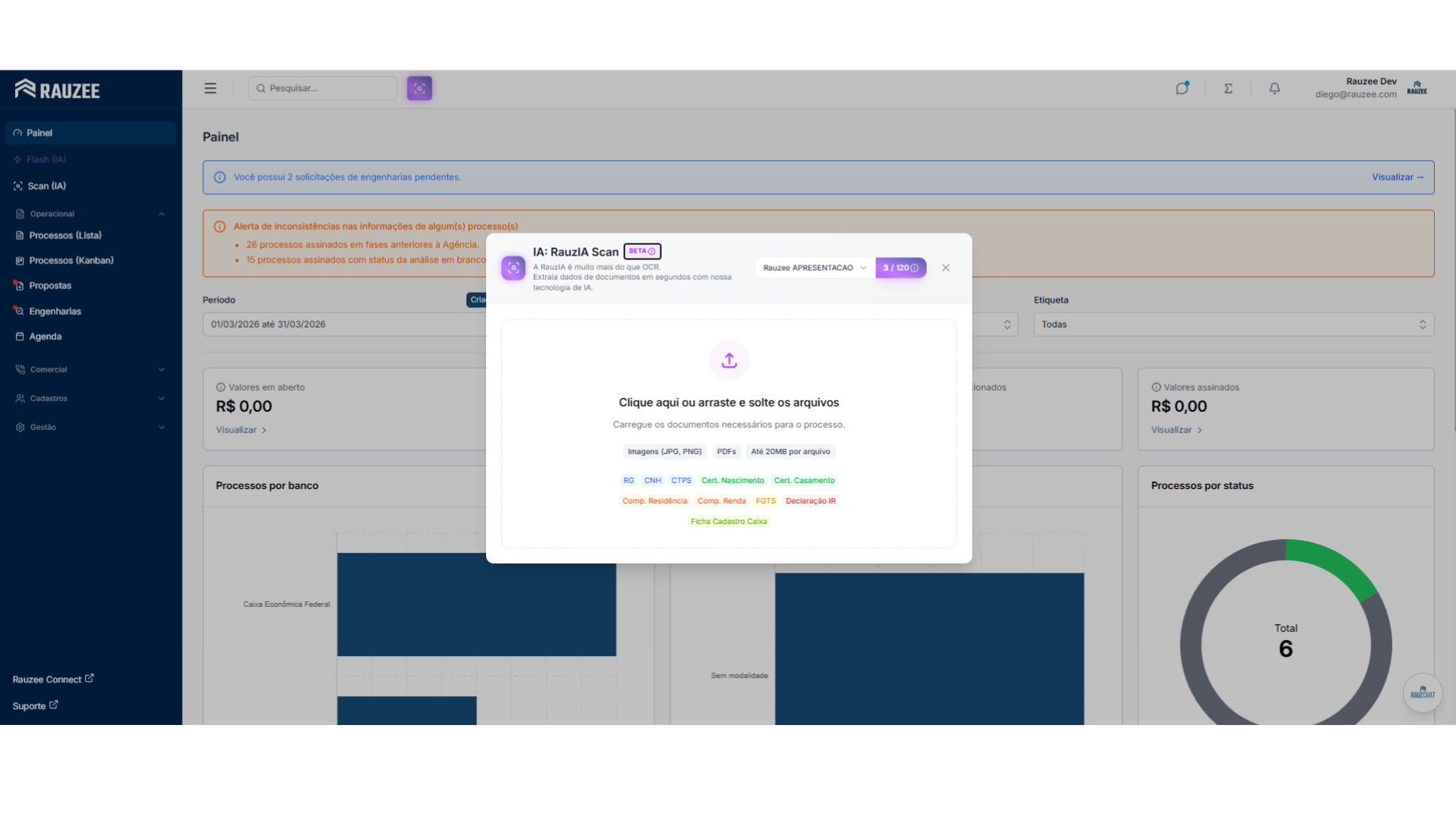Open the Etiqueta Todas dropdown
Viewport: 1456px width, 819px height.
pyautogui.click(x=1233, y=325)
